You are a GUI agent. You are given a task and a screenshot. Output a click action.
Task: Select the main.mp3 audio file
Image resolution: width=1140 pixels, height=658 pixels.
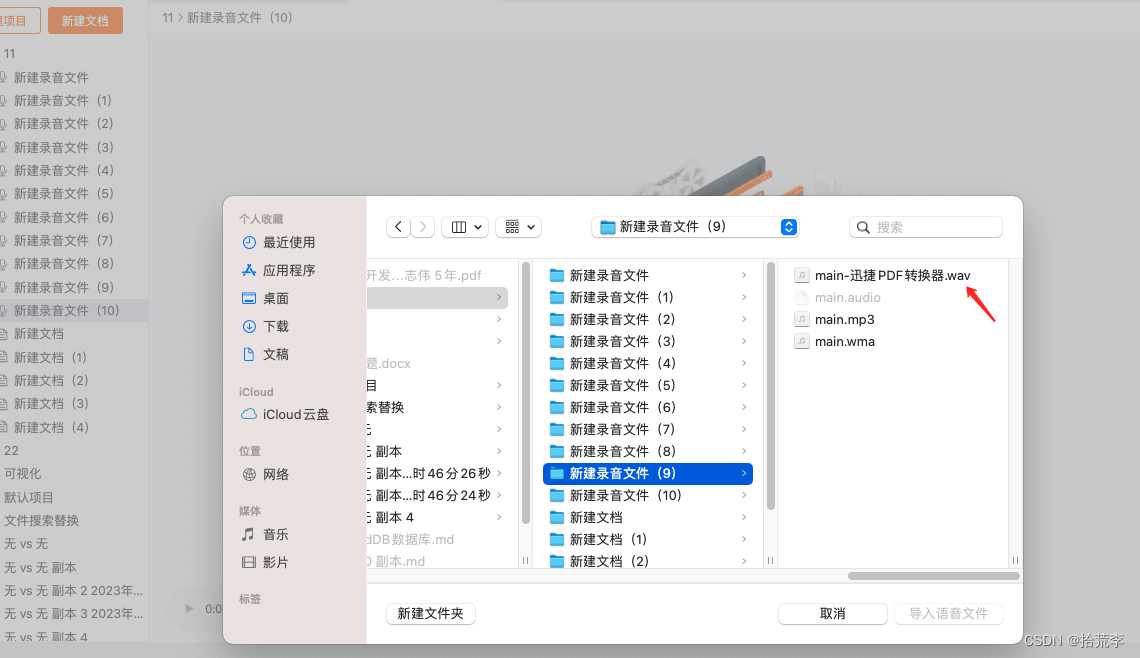pyautogui.click(x=844, y=319)
